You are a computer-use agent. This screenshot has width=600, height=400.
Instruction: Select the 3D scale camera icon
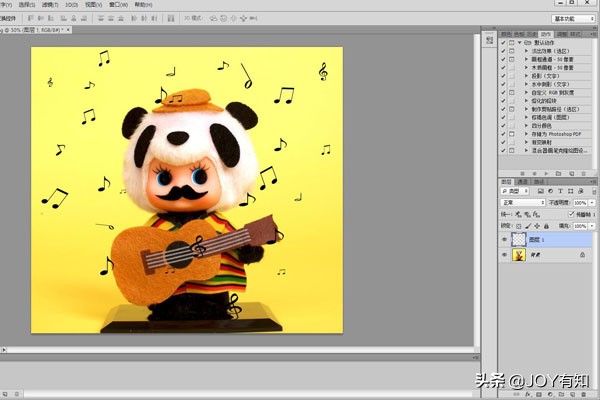[253, 18]
